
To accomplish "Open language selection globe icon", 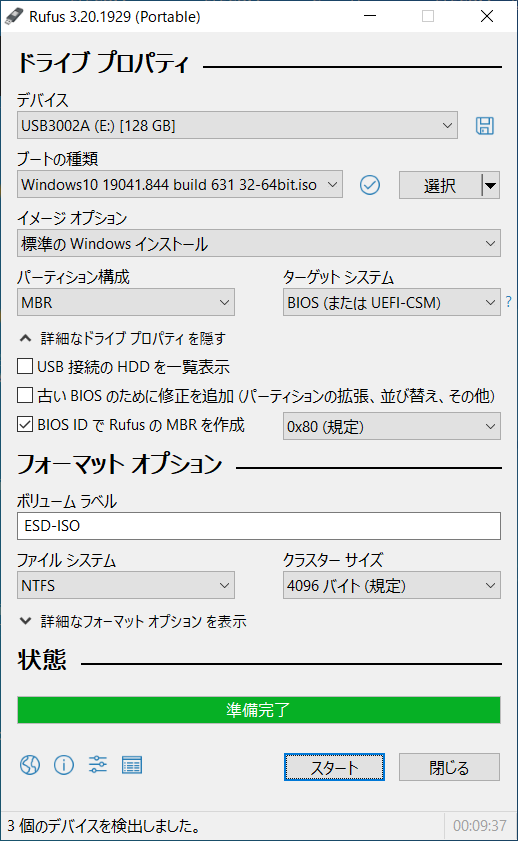I will pos(30,765).
